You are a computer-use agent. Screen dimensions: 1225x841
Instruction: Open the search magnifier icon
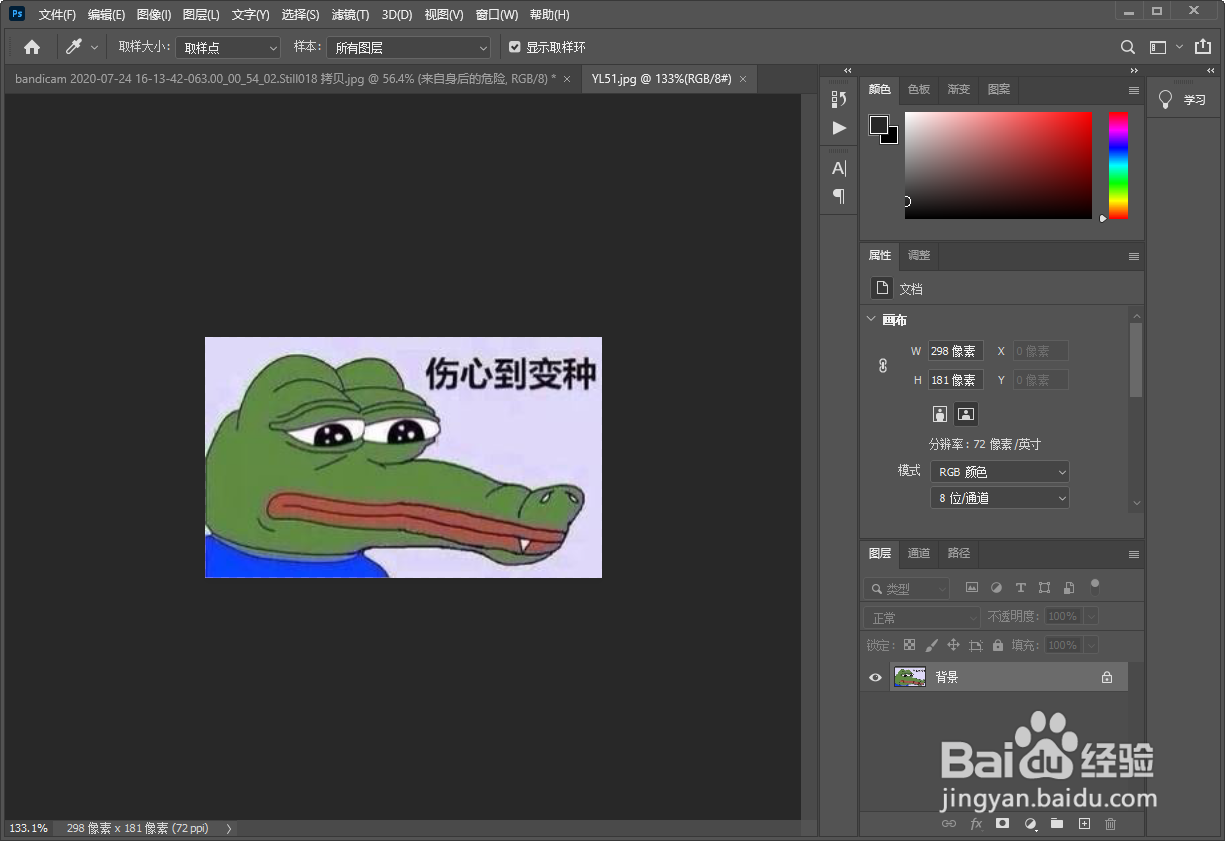click(x=1127, y=47)
